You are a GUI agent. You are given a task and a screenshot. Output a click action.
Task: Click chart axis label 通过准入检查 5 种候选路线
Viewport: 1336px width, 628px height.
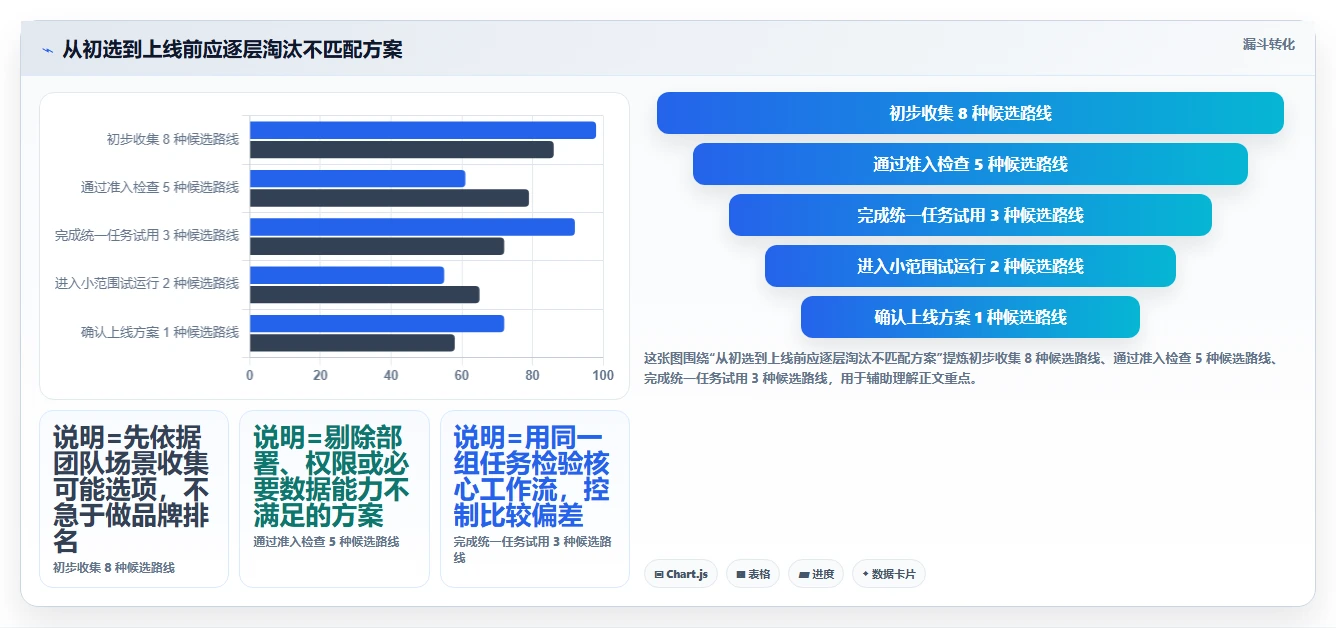click(x=160, y=188)
